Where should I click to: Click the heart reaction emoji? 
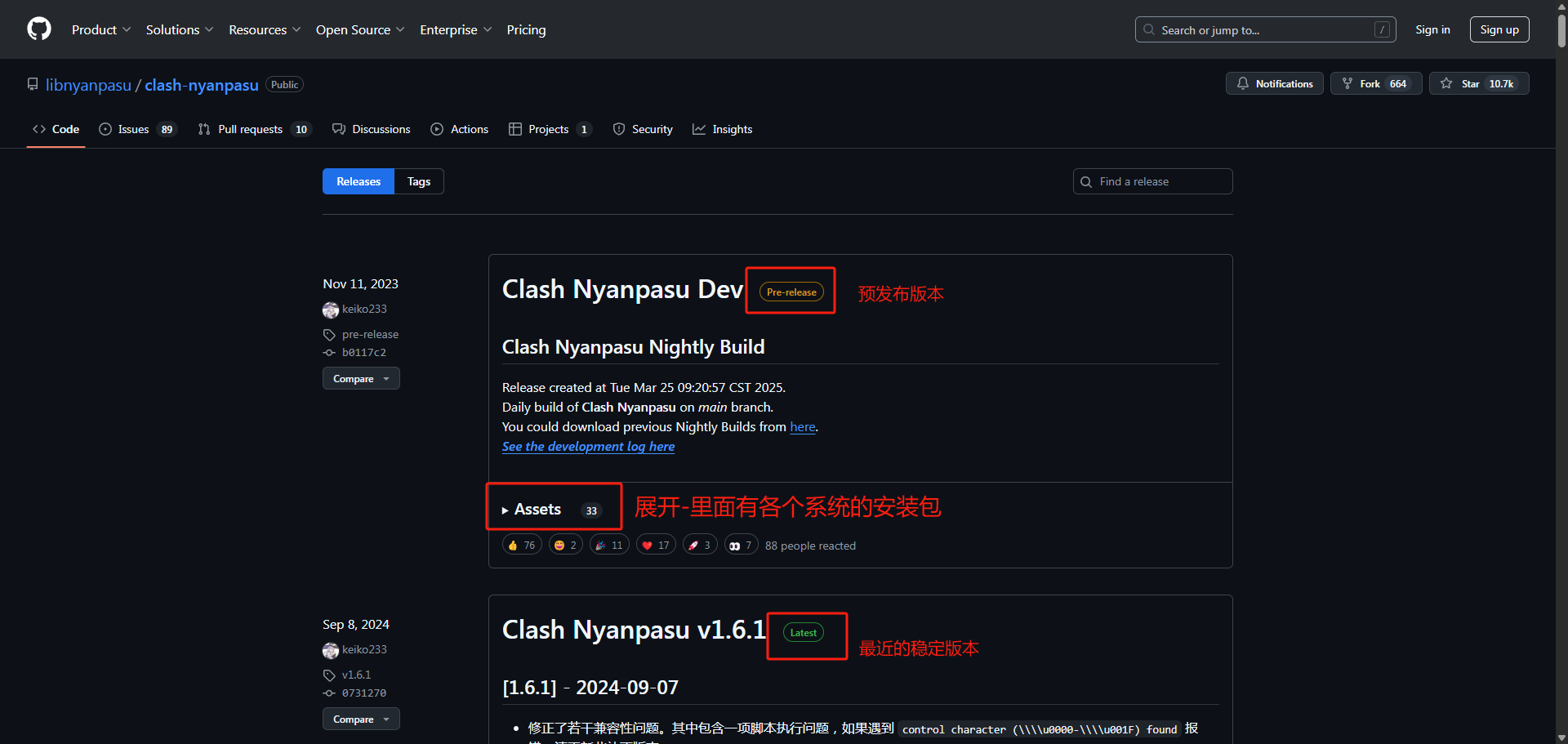click(x=648, y=546)
